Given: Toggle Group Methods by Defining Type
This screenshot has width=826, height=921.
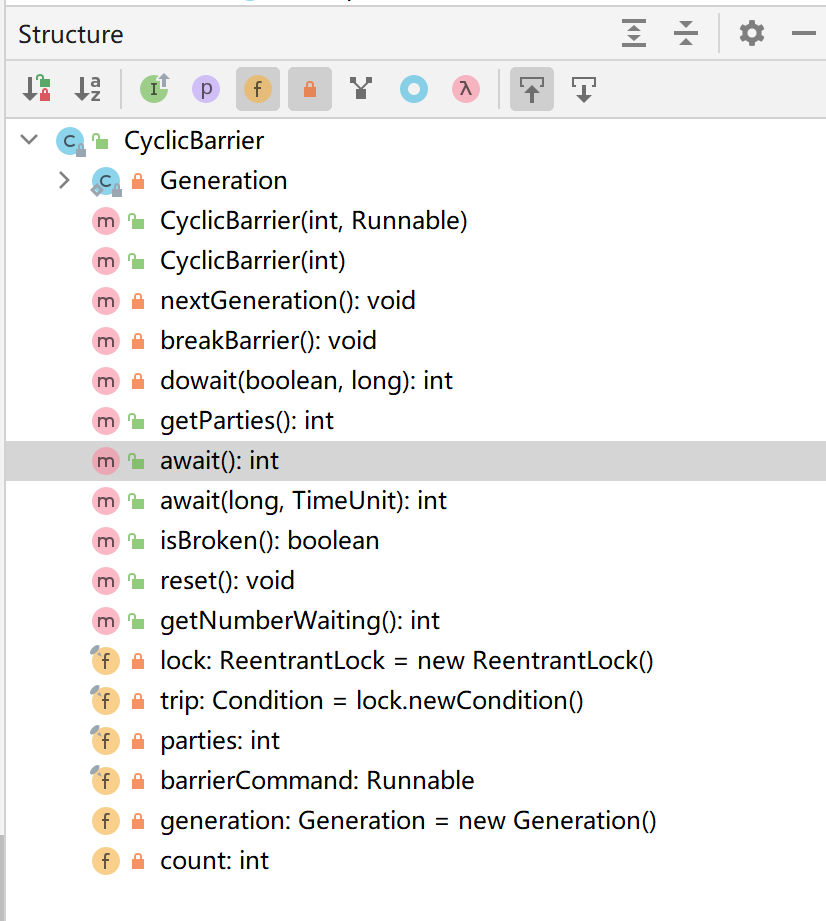Looking at the screenshot, I should [361, 89].
